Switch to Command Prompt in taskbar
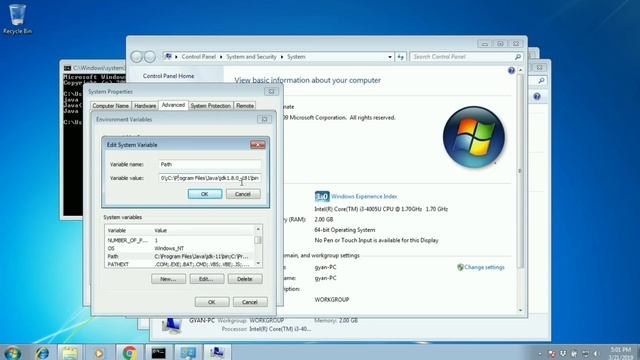 pyautogui.click(x=158, y=353)
